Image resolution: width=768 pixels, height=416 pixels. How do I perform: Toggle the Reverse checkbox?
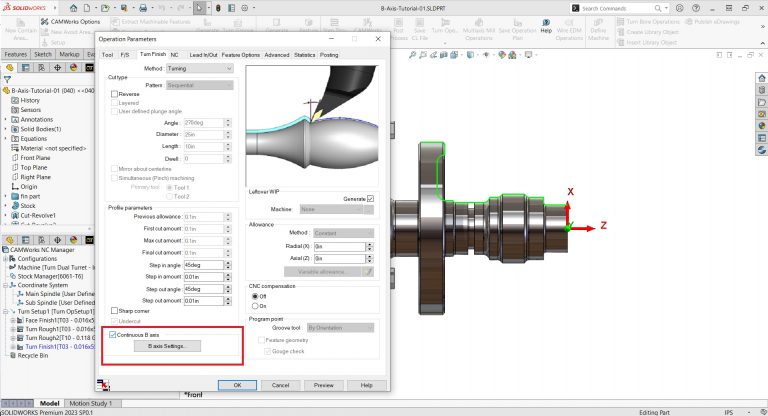click(114, 94)
